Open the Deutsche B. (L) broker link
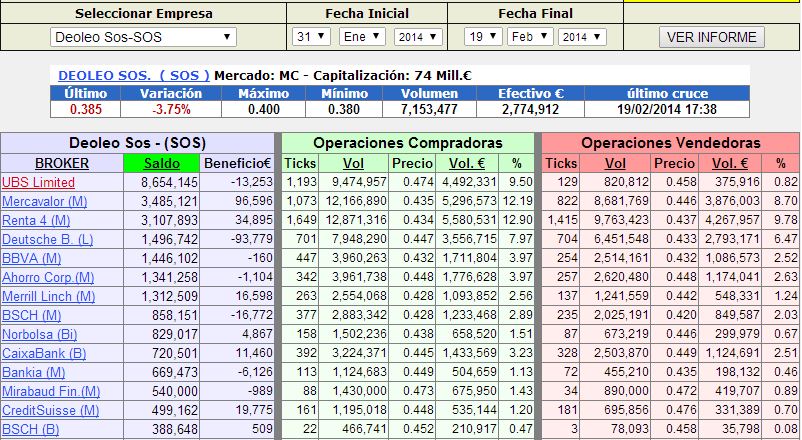802x440 pixels. coord(48,239)
